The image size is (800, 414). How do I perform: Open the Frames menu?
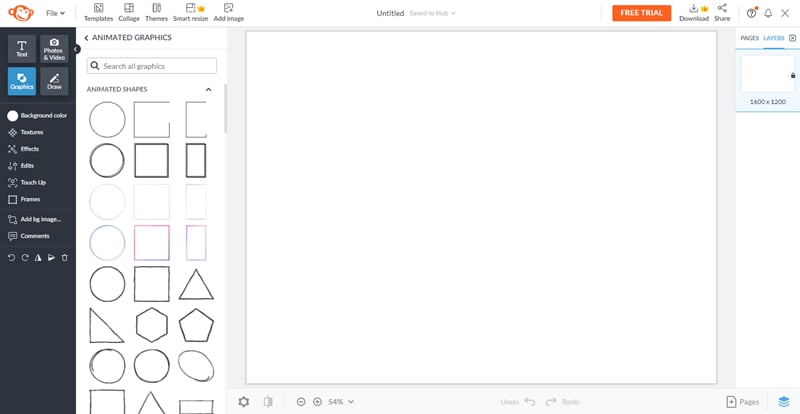point(24,199)
